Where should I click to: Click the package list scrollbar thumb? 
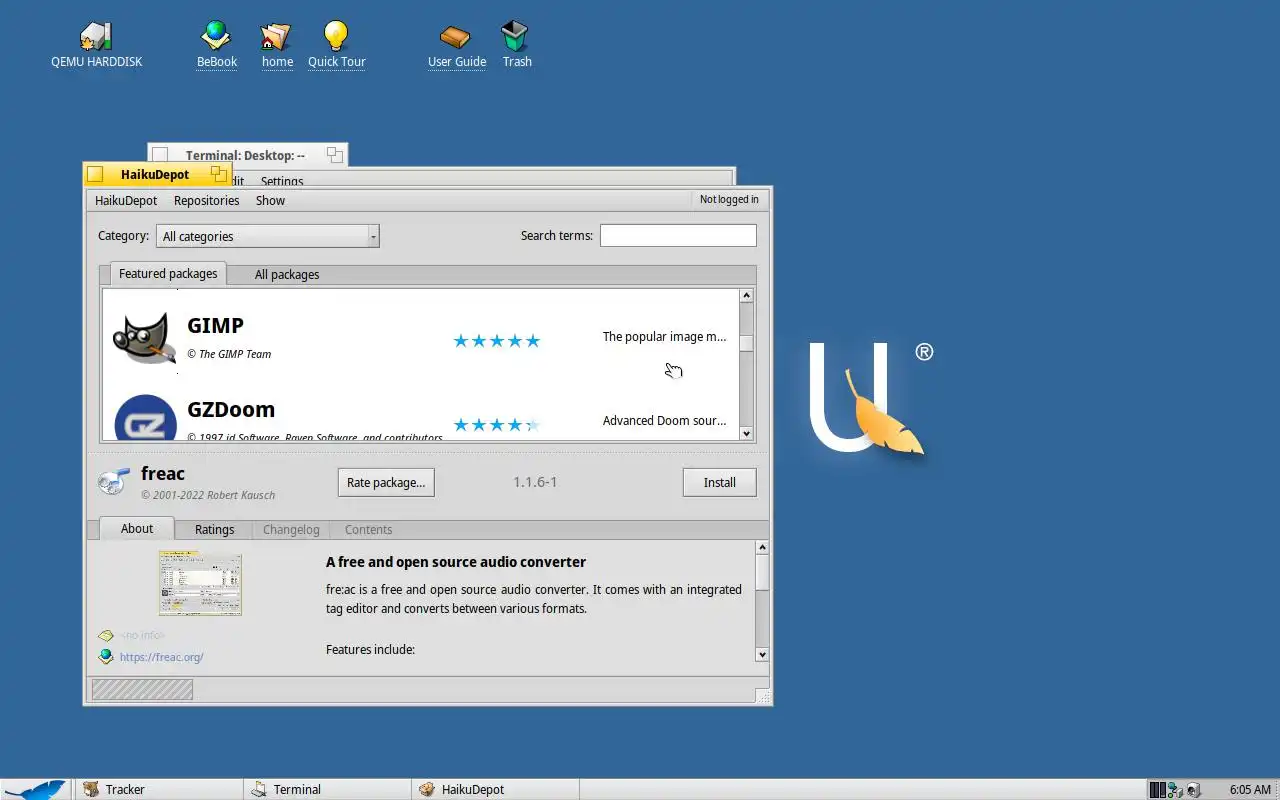(746, 342)
